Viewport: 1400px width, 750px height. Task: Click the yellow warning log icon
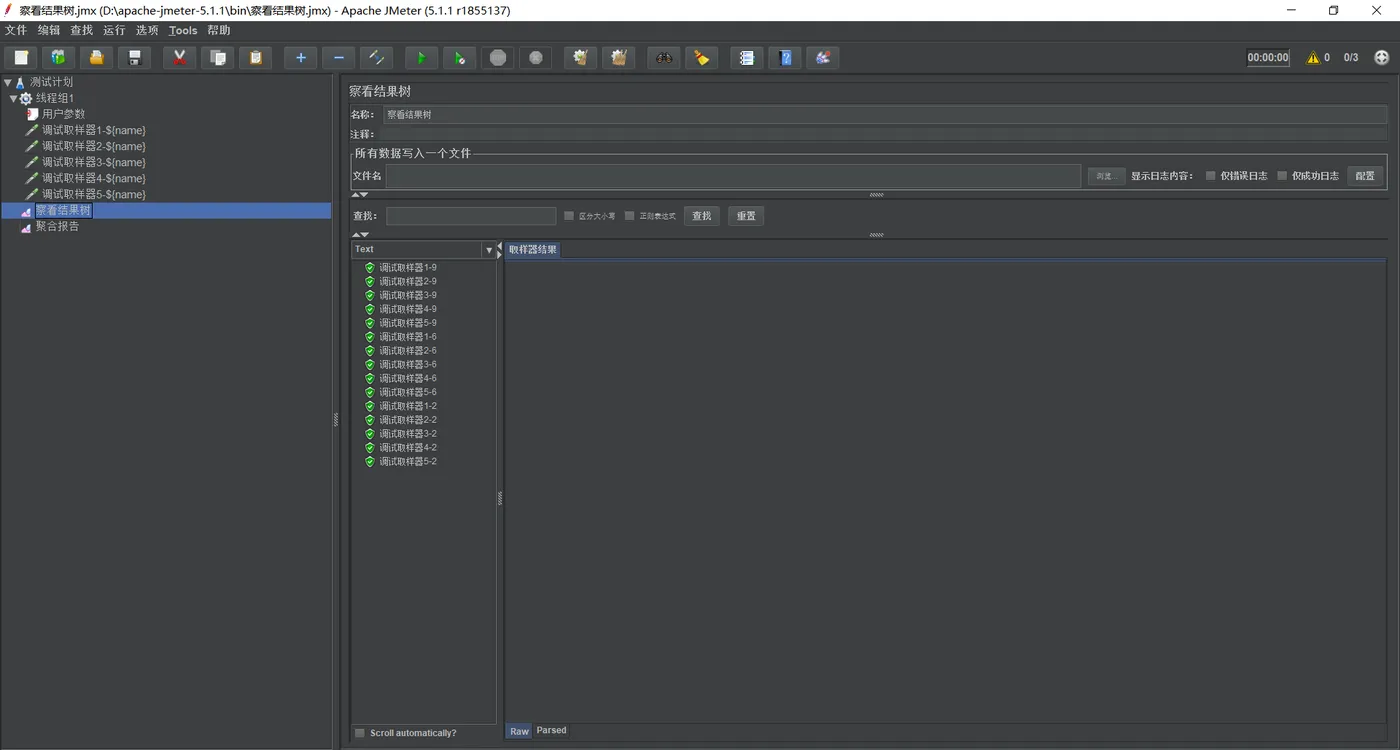point(1313,58)
